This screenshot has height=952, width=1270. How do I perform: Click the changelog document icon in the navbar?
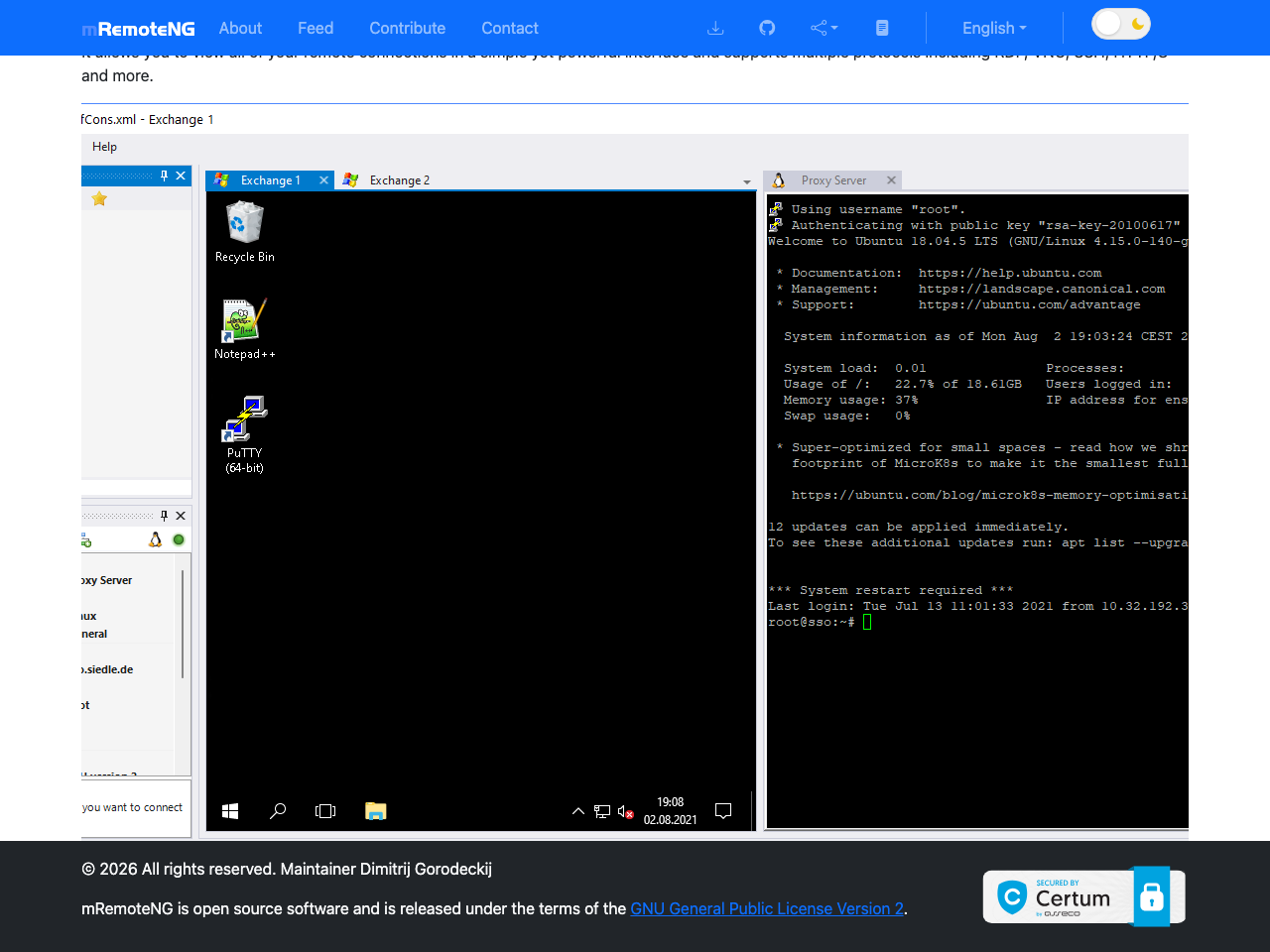(882, 28)
